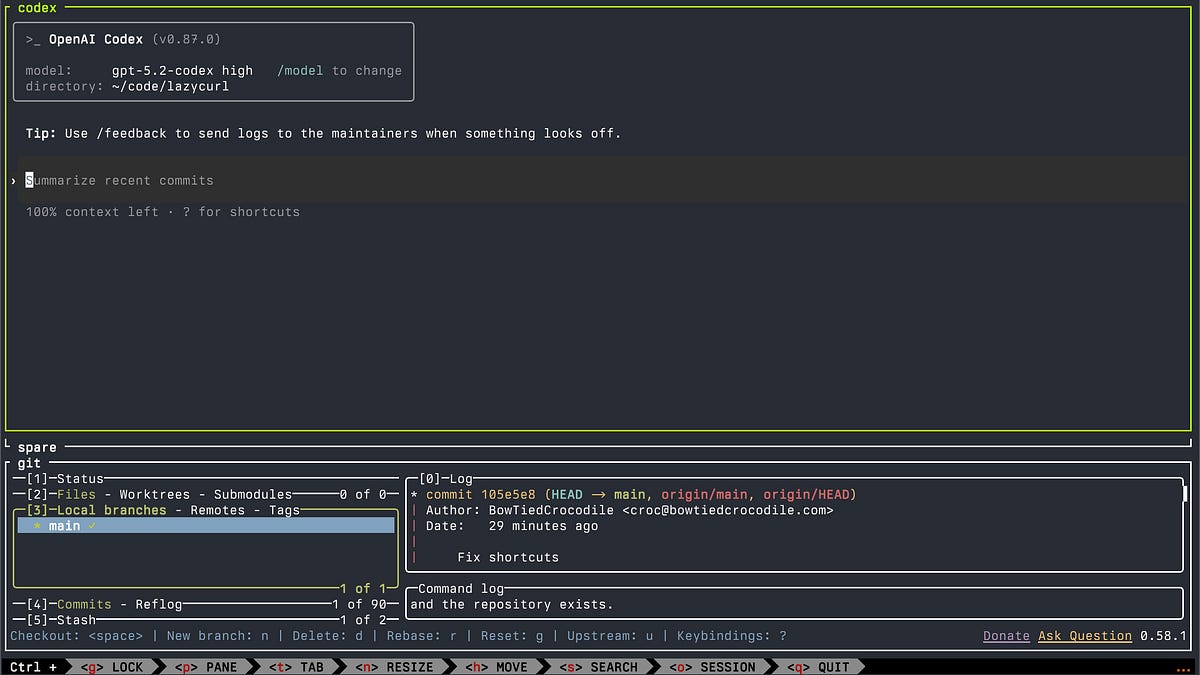
Task: Click the <s> SEARCH mode in status bar
Action: (x=598, y=667)
